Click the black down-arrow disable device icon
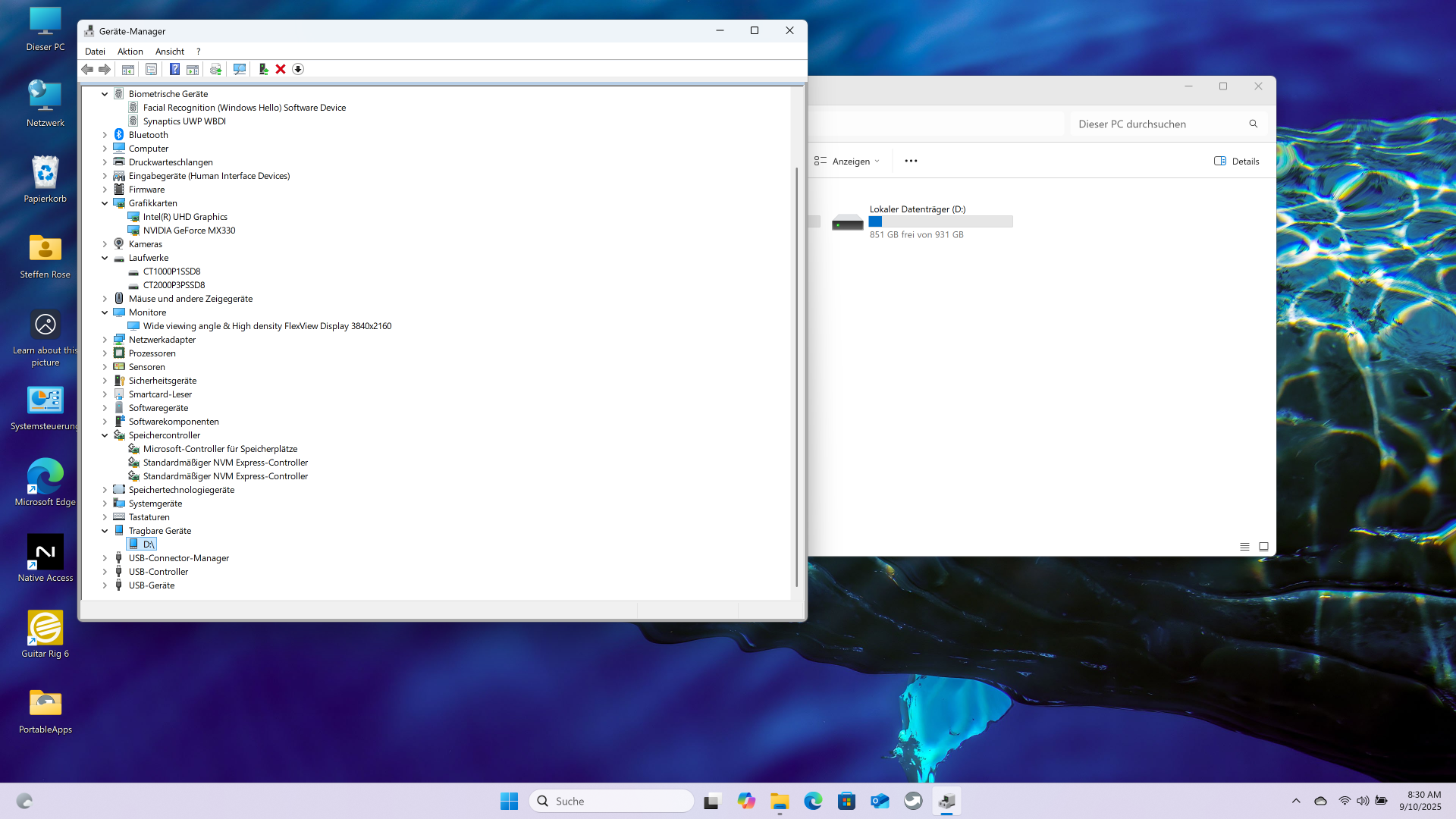The image size is (1456, 819). click(x=298, y=69)
